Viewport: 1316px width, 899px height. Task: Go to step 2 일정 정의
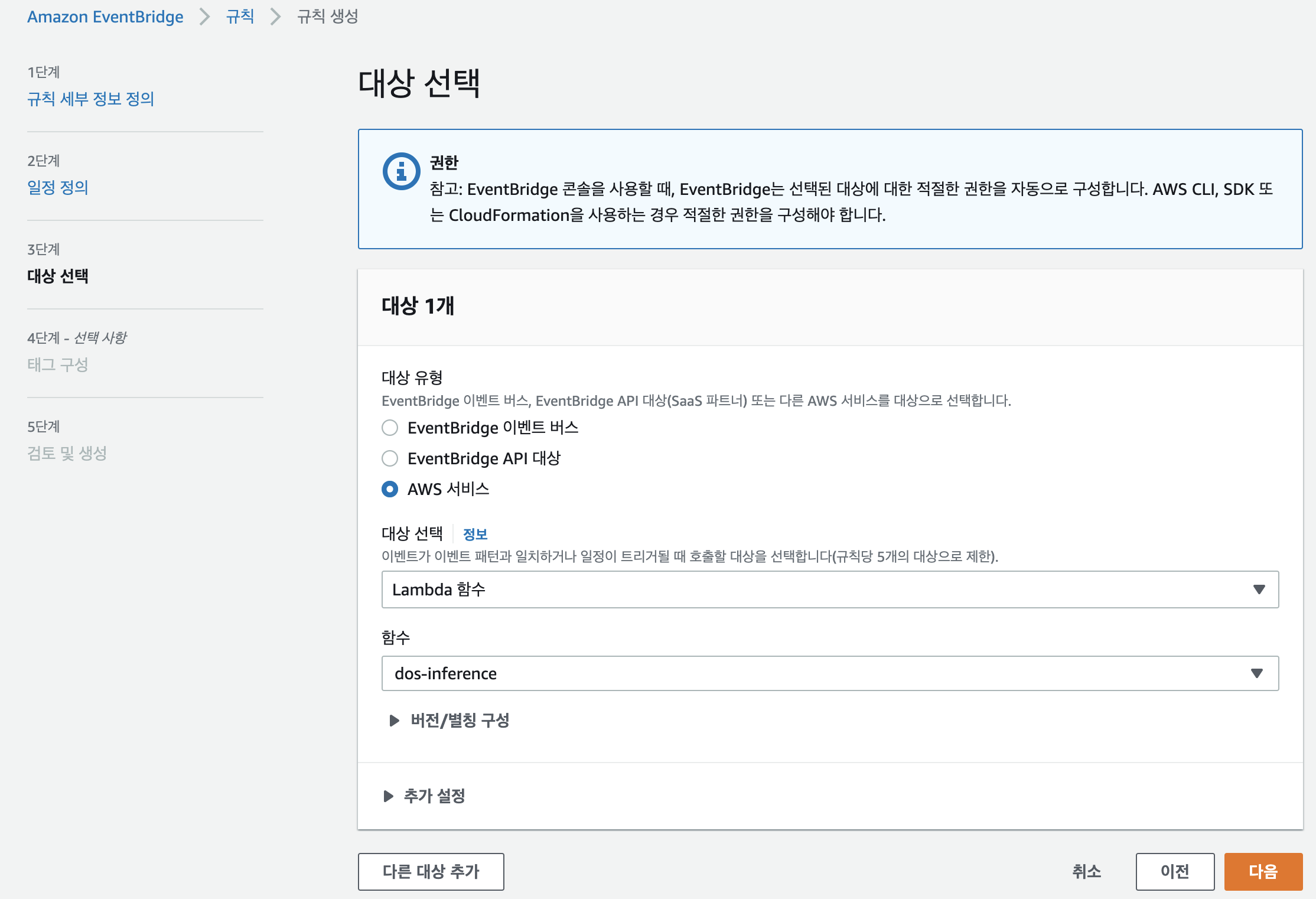pyautogui.click(x=58, y=187)
